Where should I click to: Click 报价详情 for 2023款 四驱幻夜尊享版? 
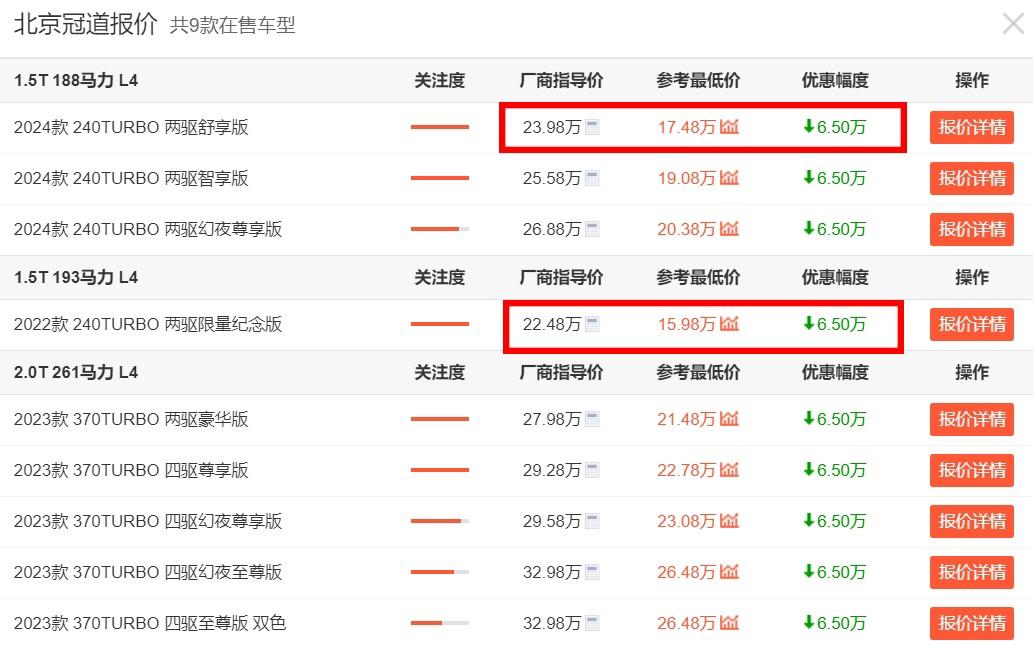[972, 521]
